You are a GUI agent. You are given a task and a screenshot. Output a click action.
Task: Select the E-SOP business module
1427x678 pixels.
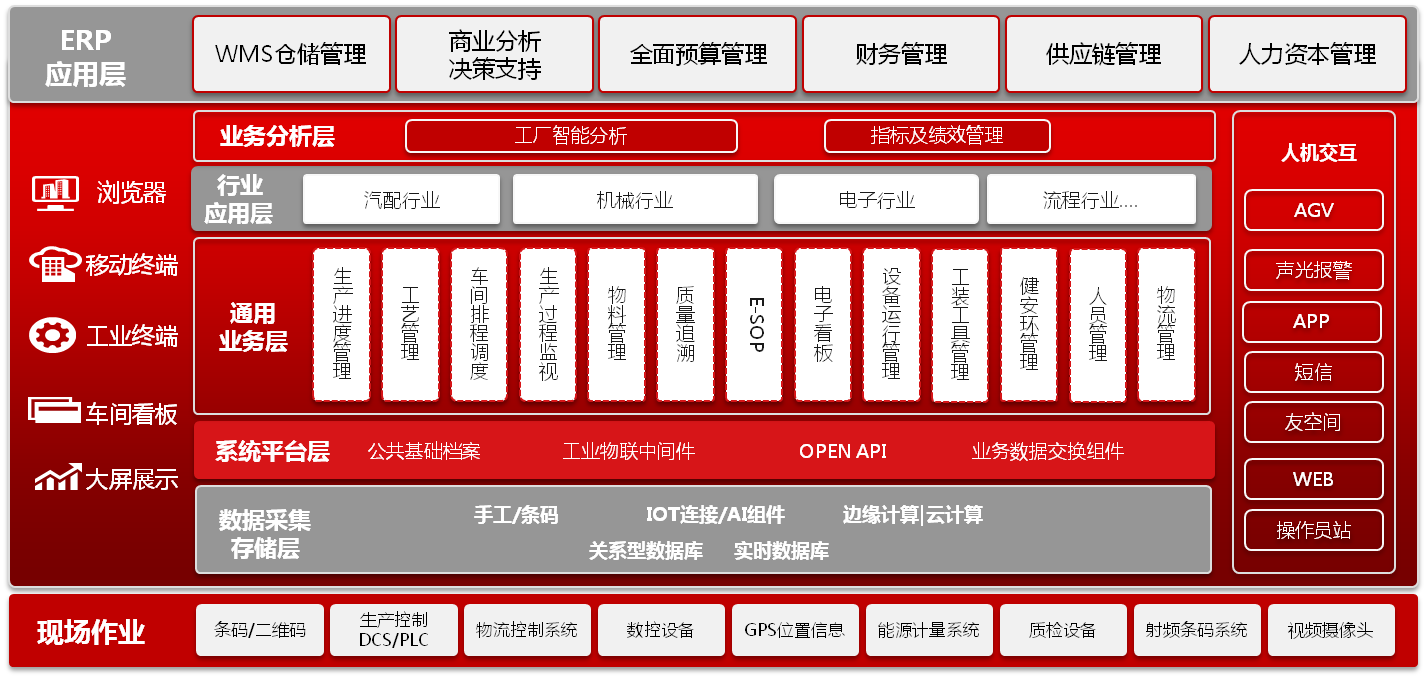click(753, 325)
